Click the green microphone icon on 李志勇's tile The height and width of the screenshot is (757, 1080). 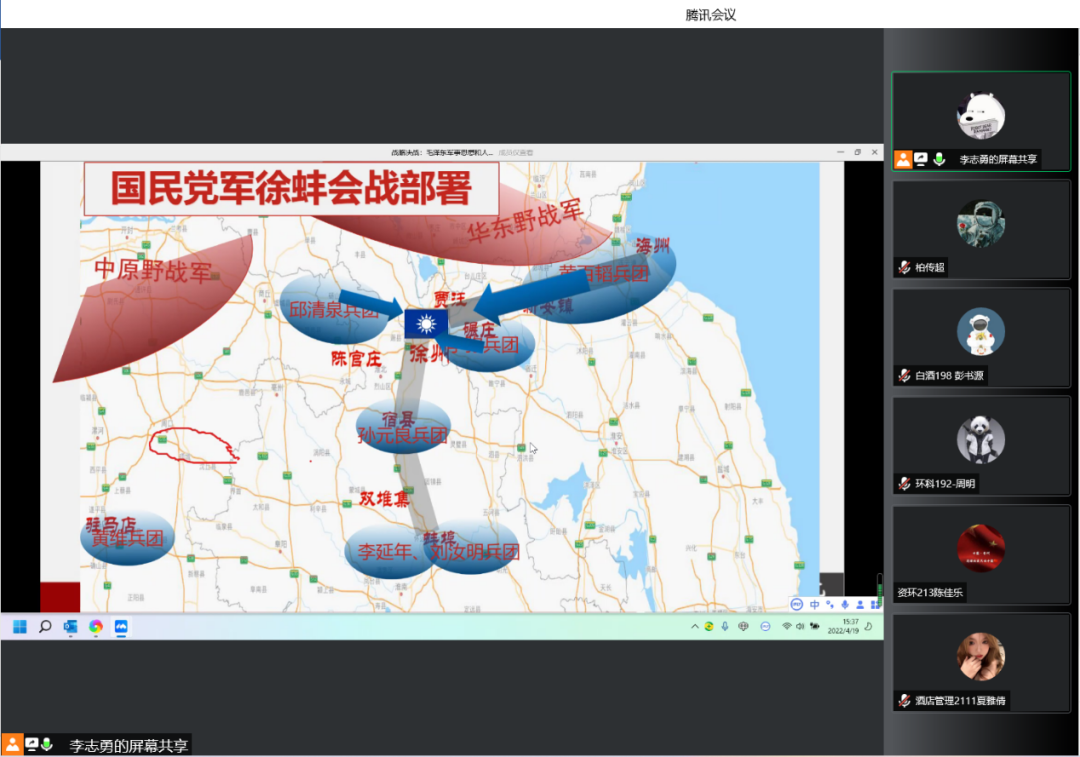click(939, 159)
